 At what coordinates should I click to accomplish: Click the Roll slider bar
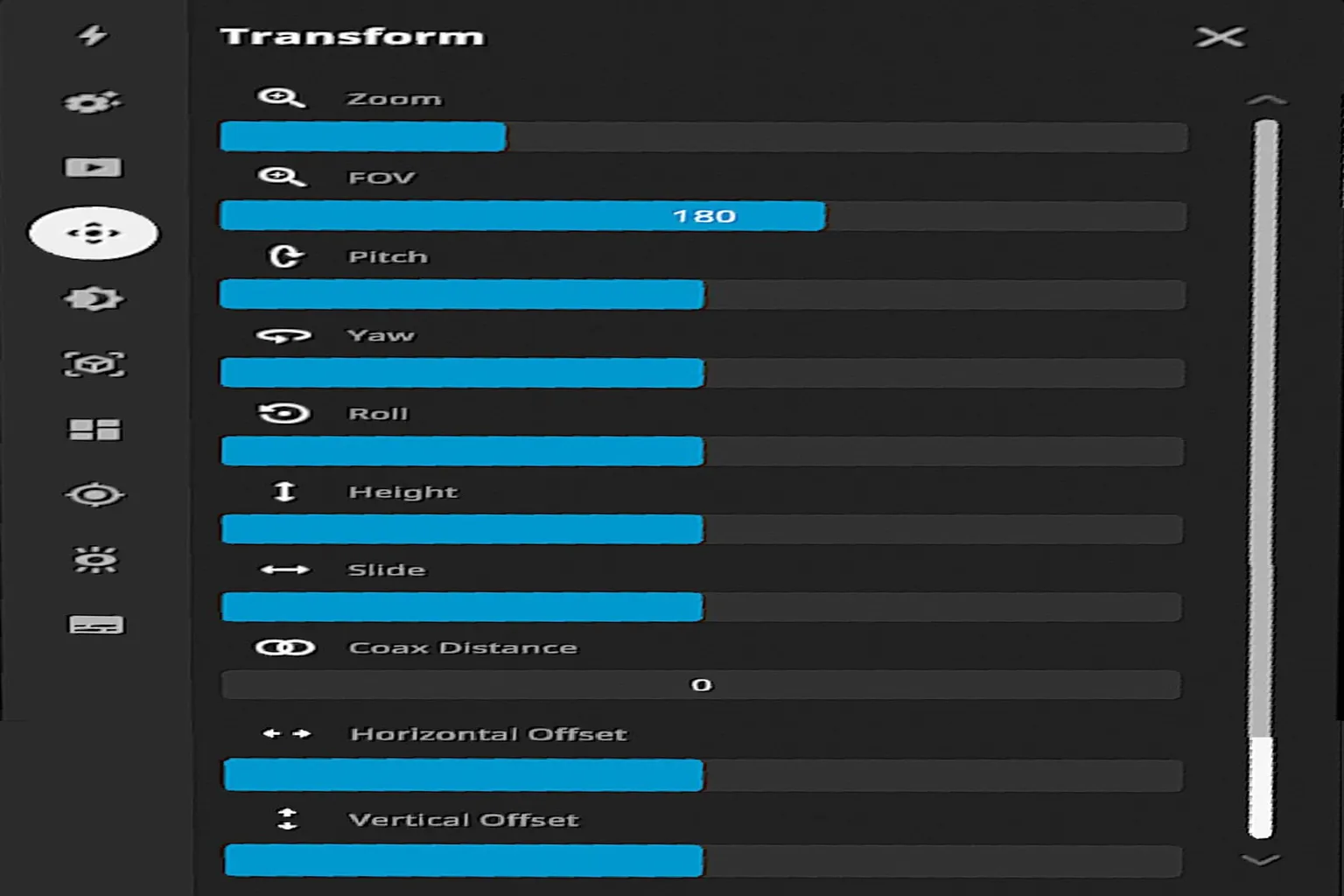(703, 451)
